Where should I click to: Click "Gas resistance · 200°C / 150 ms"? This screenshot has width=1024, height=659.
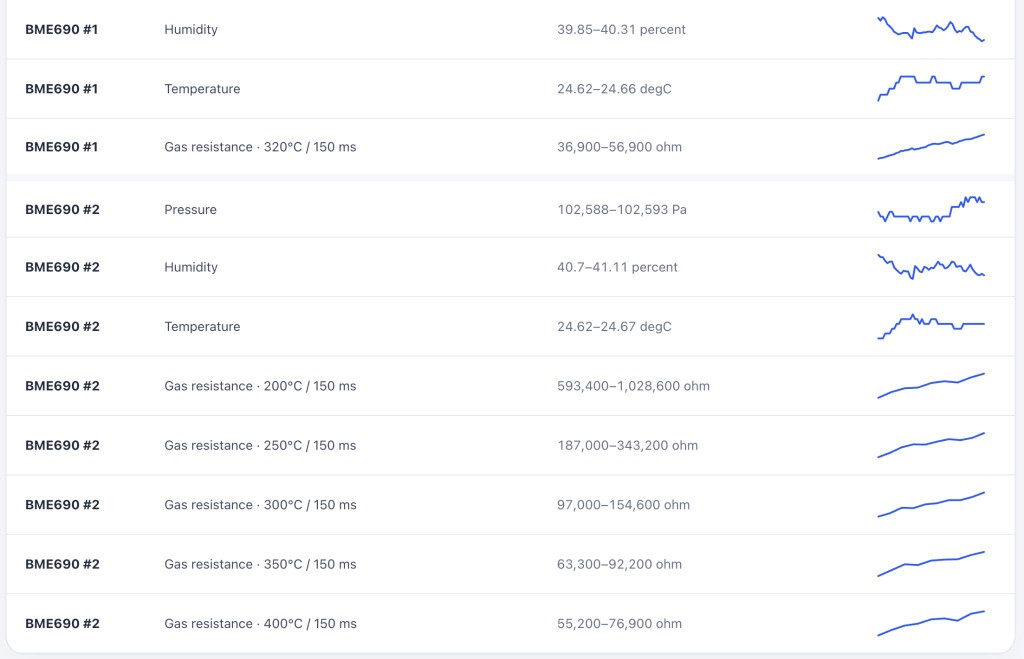260,386
